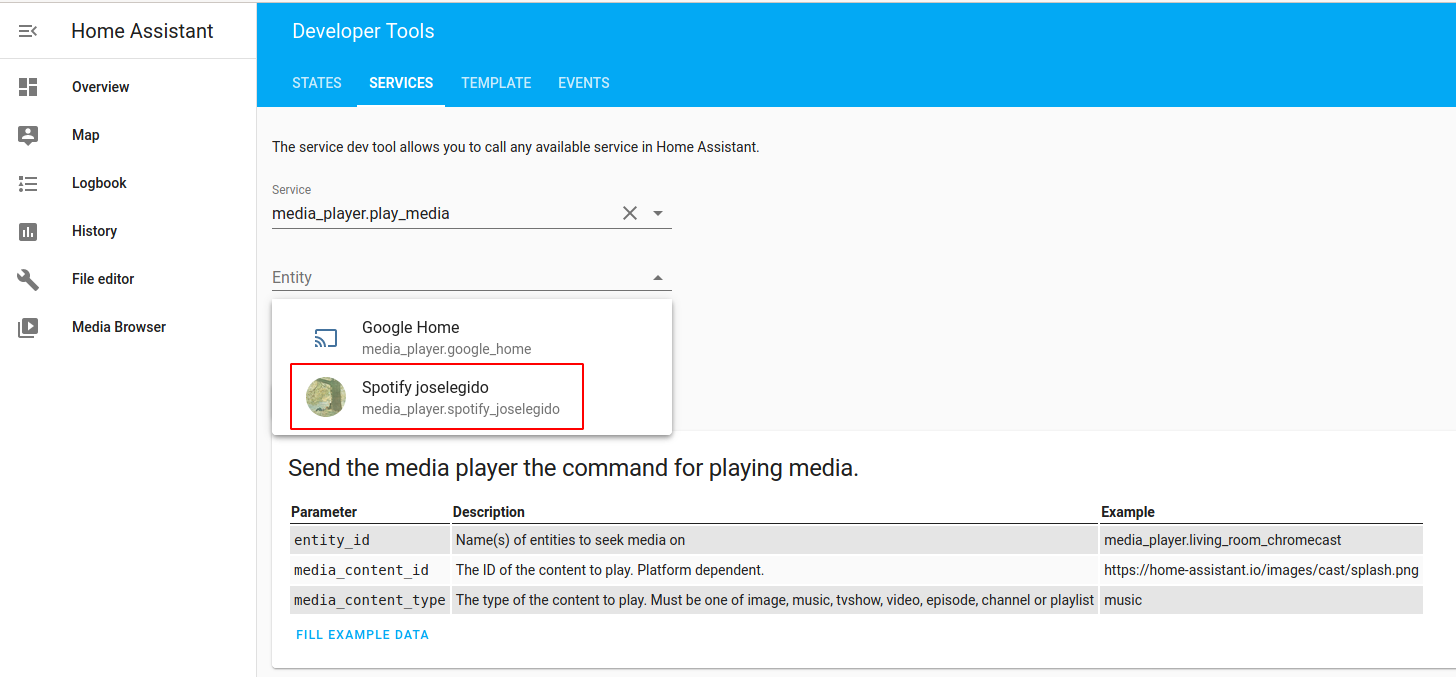
Task: Click the Spotify joselegido avatar thumbnail
Action: 326,397
